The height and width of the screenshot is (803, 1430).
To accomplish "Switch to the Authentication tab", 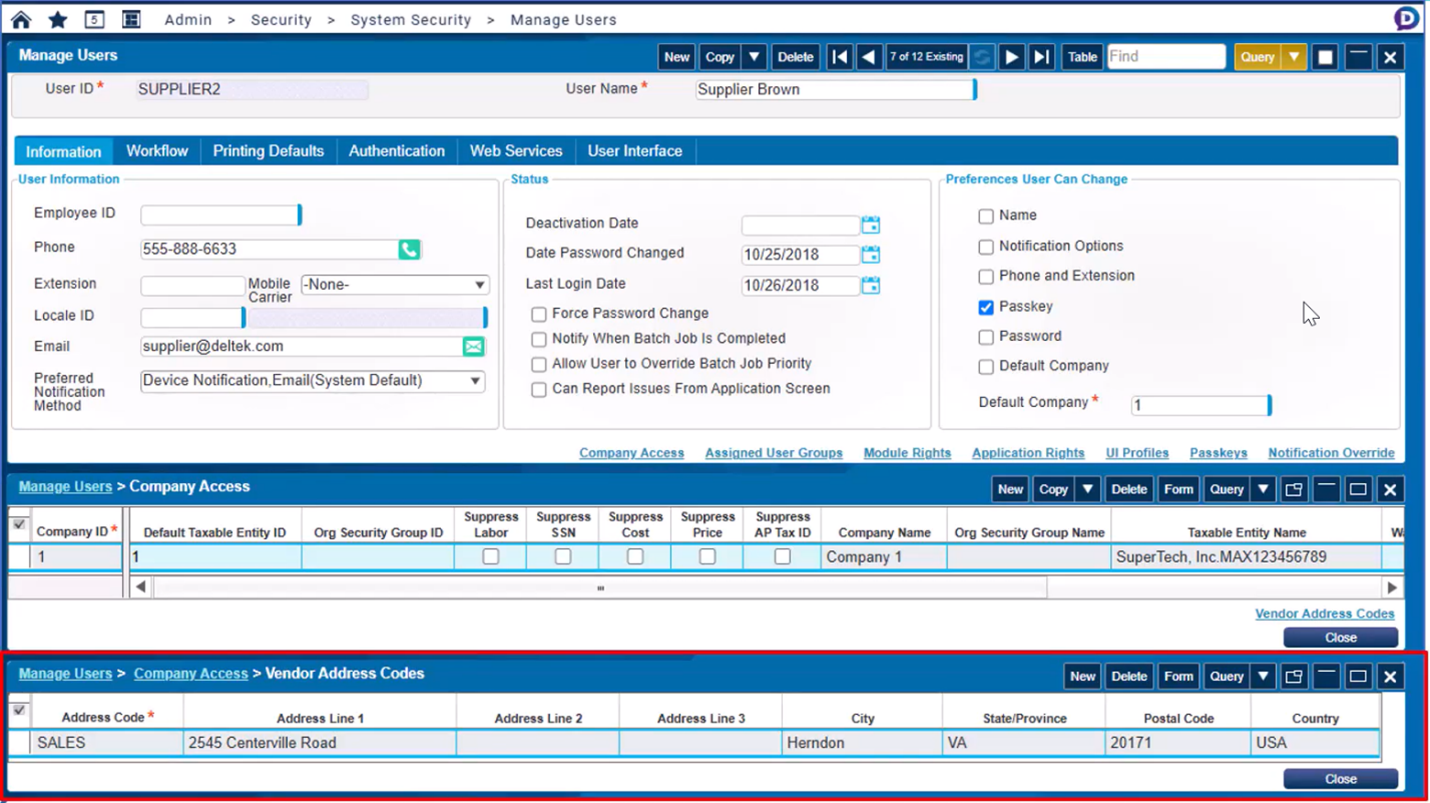I will point(396,151).
